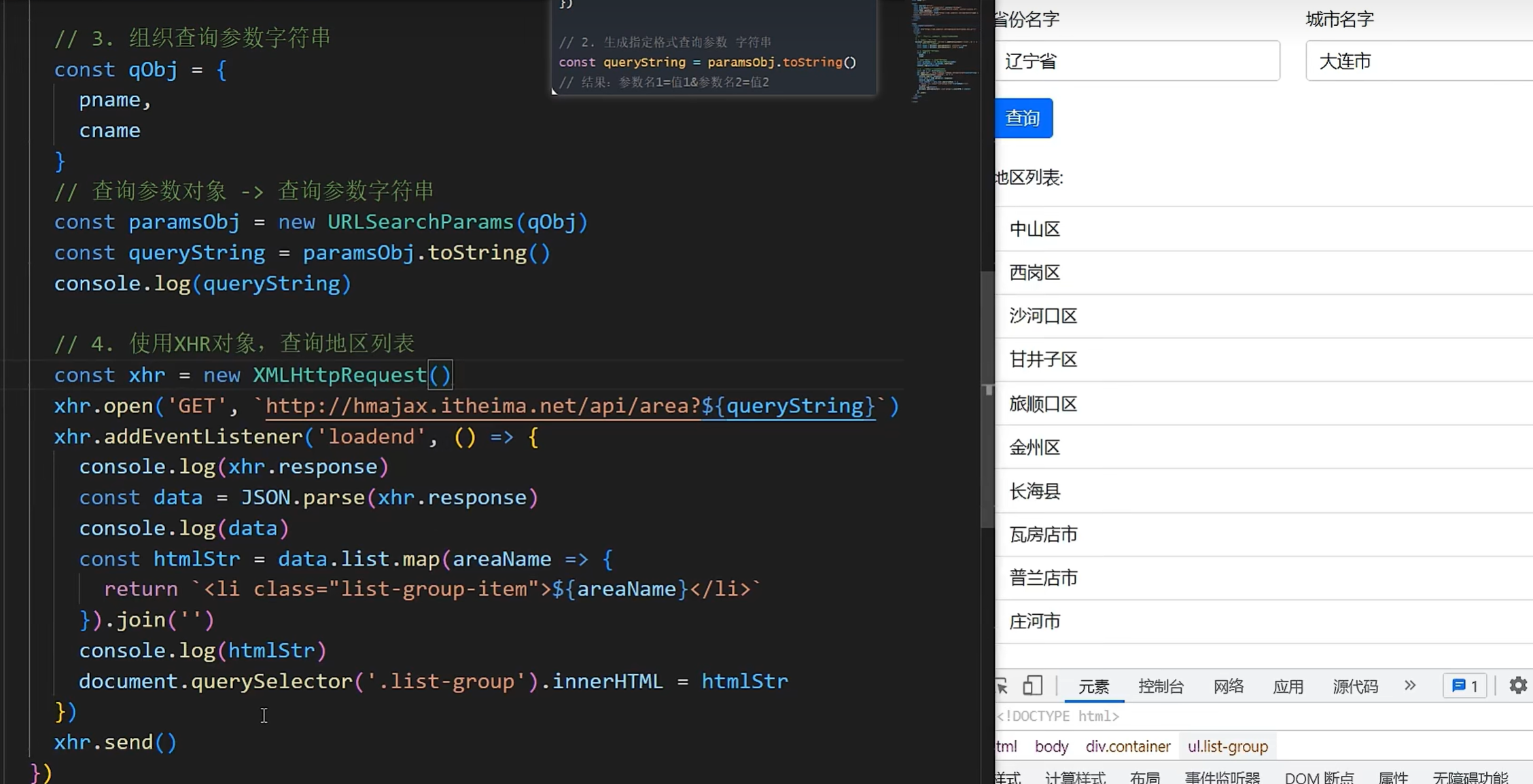Viewport: 1533px width, 784px height.
Task: Click the 大连市 city input field
Action: pos(1419,61)
